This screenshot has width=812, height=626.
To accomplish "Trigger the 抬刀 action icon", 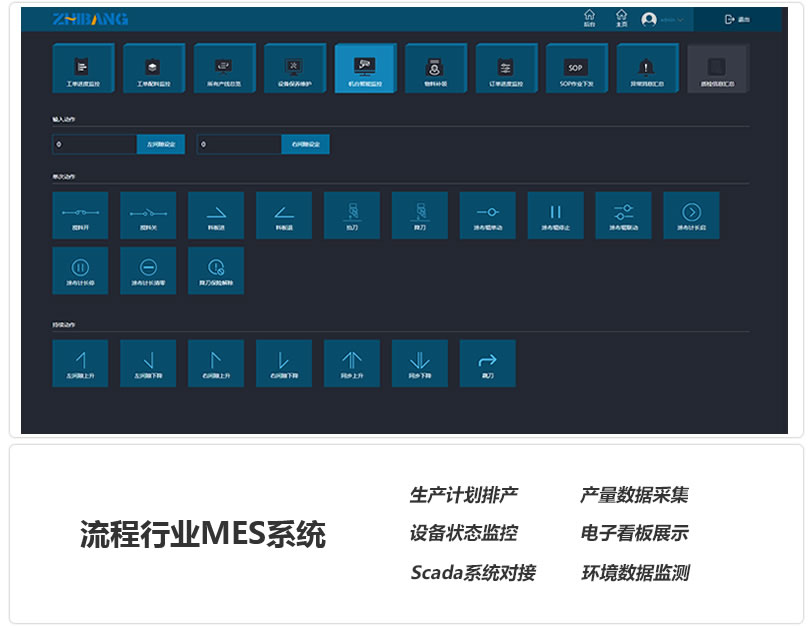I will (351, 214).
